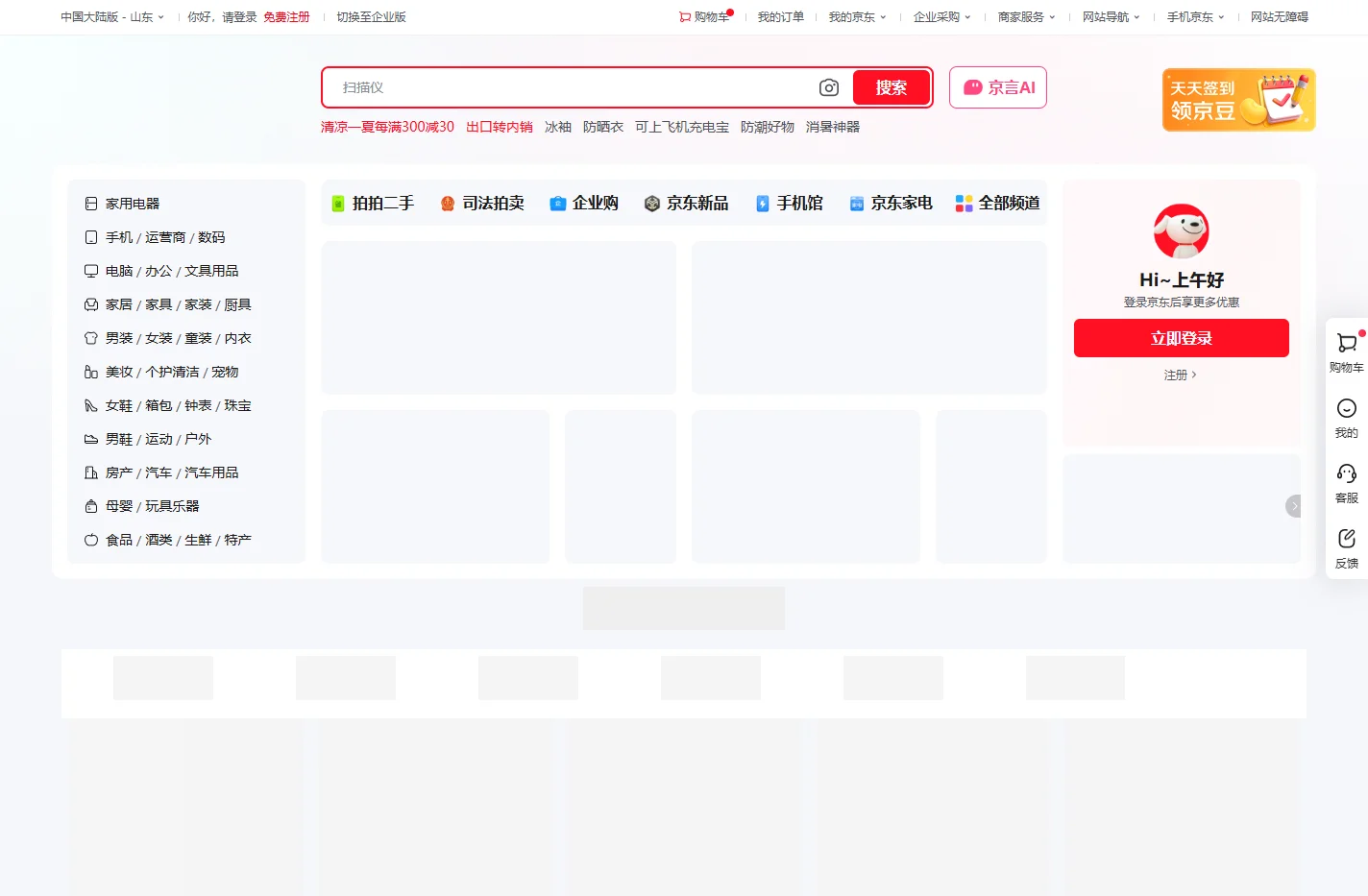Screen dimensions: 1368x896
Task: Click 请登录 link in top bar
Action: [x=239, y=17]
